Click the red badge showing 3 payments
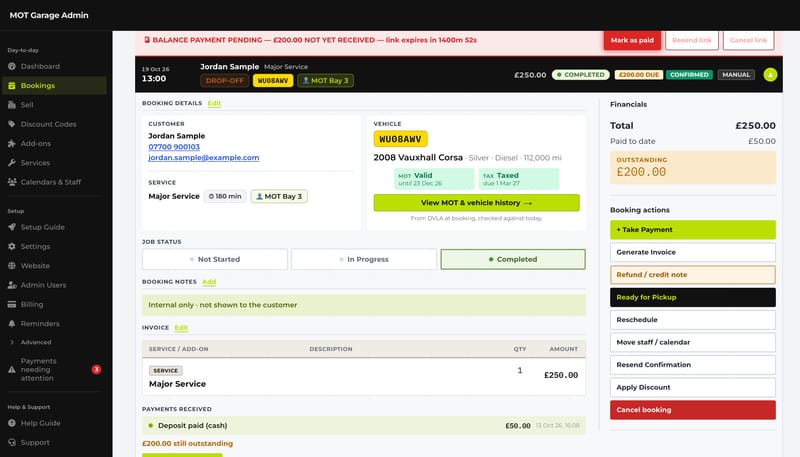Viewport: 800px width, 457px height. point(96,369)
